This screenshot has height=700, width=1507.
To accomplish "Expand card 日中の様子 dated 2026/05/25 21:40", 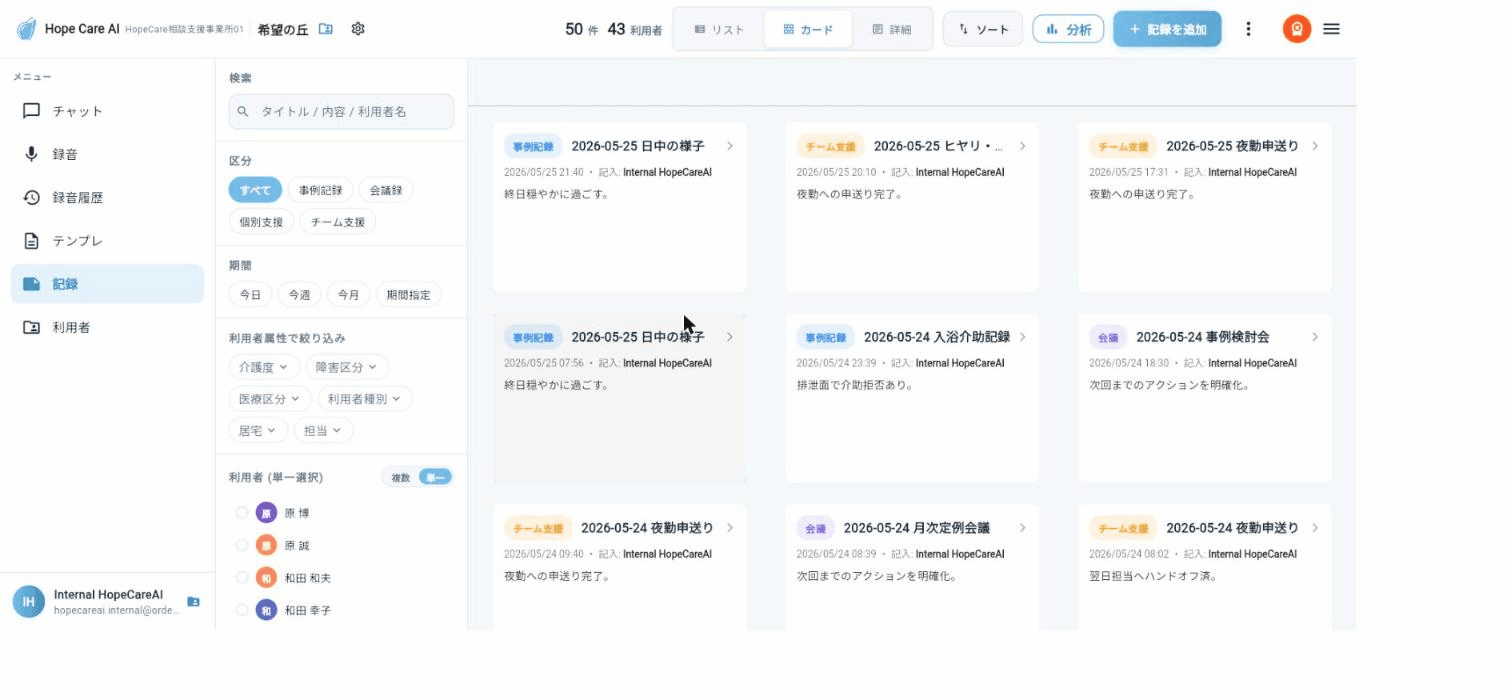I will (730, 146).
